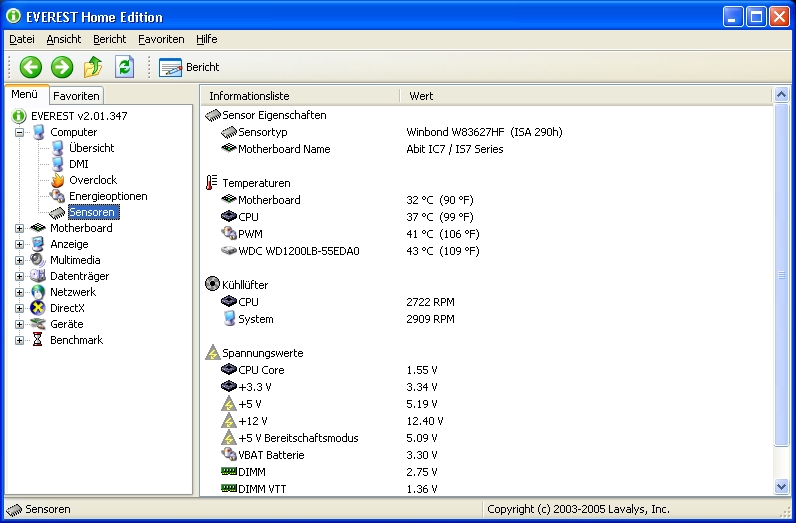Open the Datei menu
Image resolution: width=796 pixels, height=523 pixels.
click(22, 39)
